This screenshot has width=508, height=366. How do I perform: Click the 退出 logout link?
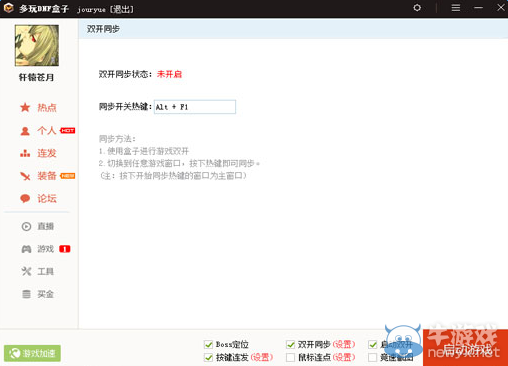(x=122, y=9)
